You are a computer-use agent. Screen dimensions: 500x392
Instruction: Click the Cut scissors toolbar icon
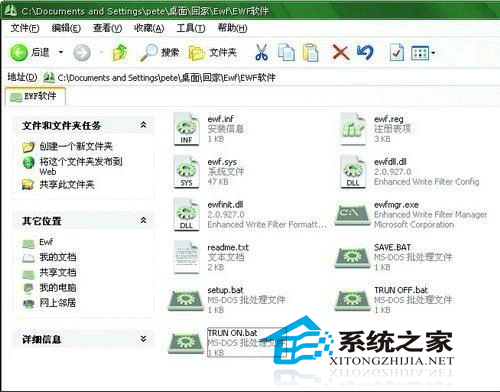click(x=261, y=52)
